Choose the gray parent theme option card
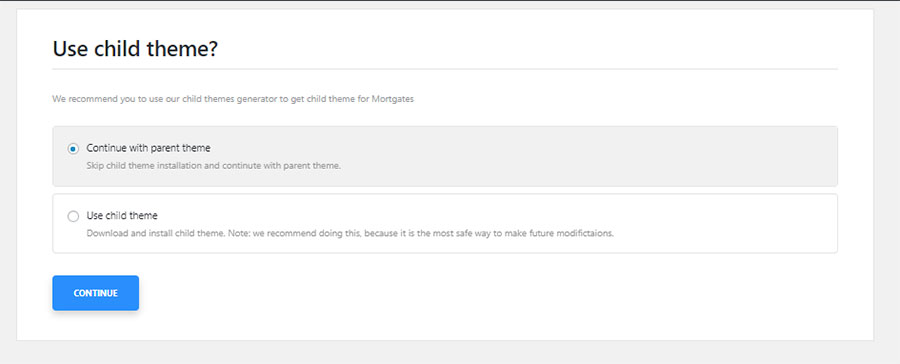Screen dimensions: 900x364 tap(445, 156)
